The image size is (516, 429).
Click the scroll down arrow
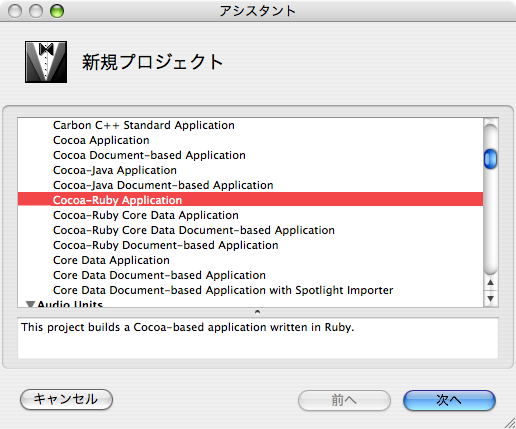pos(490,298)
